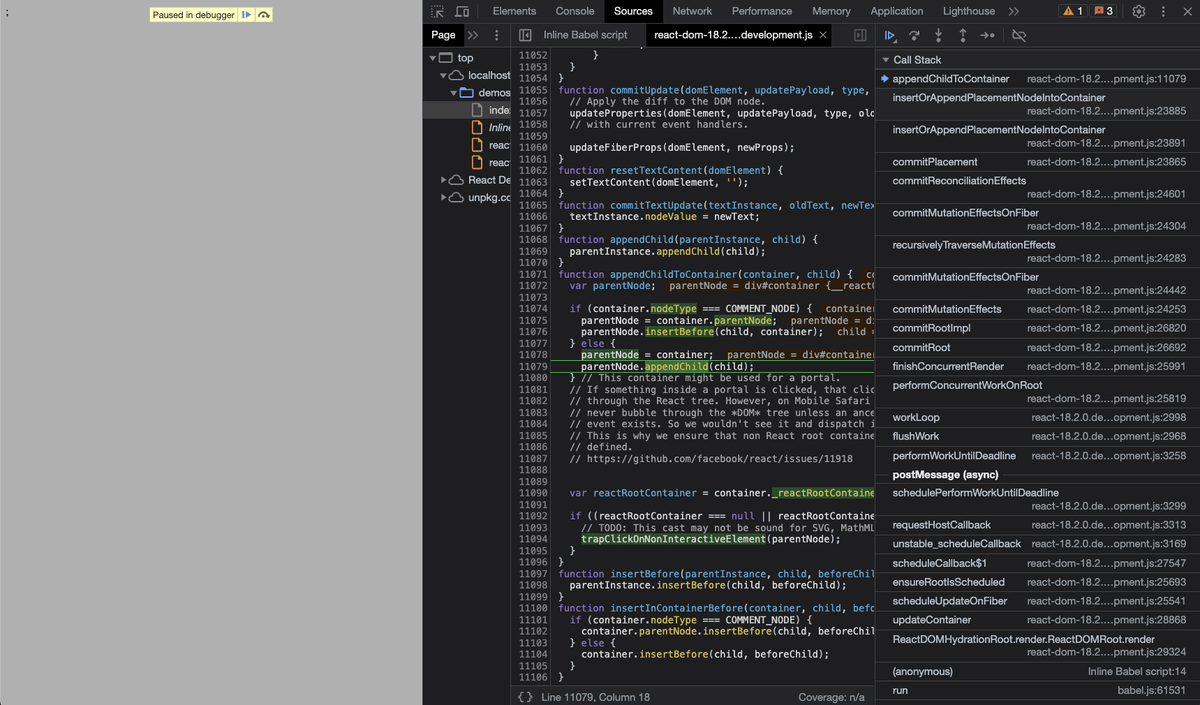Open navigator pane three-dot menu
Viewport: 1200px width, 705px height.
pos(497,35)
